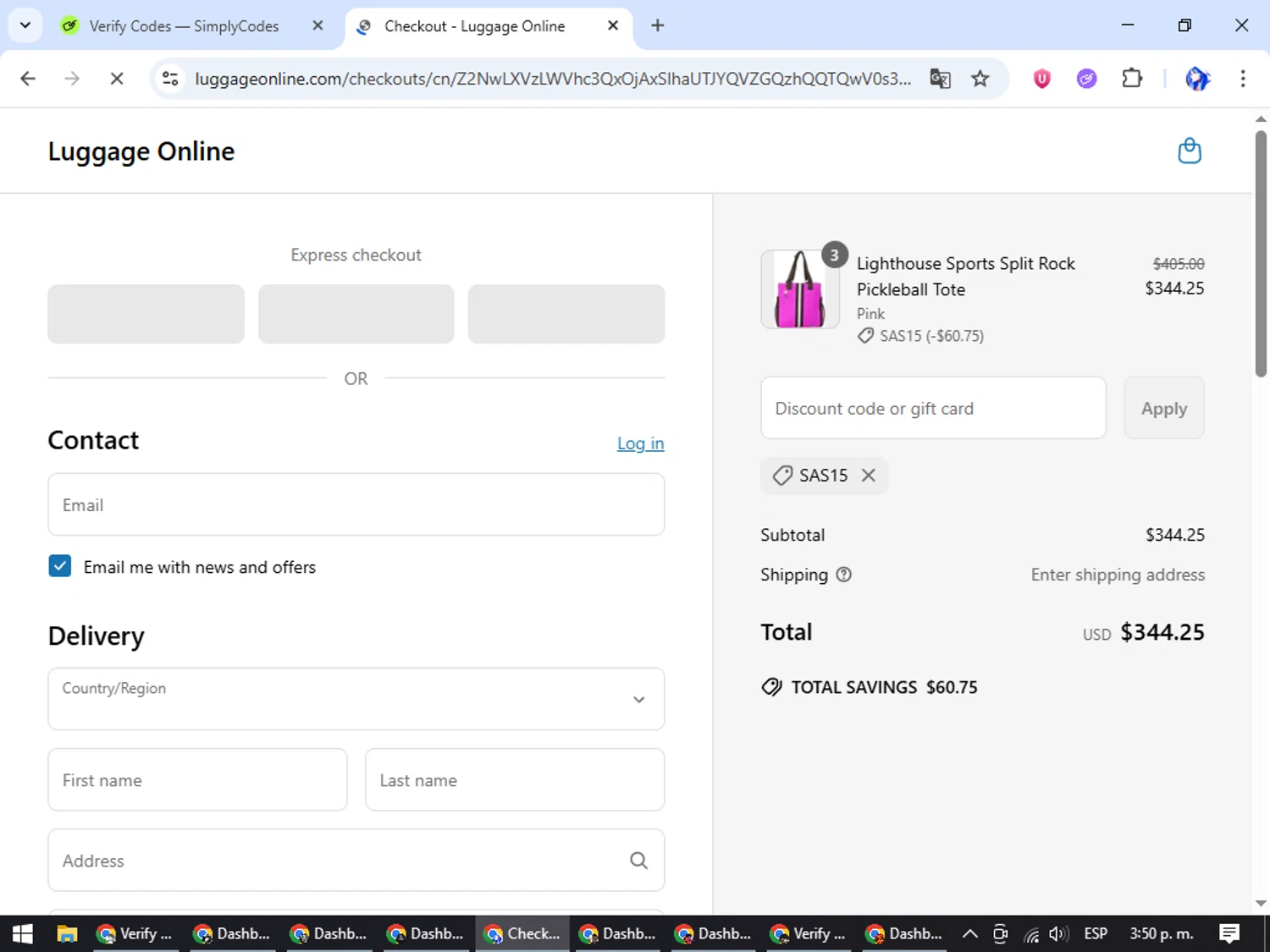Click the translate page icon

pyautogui.click(x=940, y=79)
